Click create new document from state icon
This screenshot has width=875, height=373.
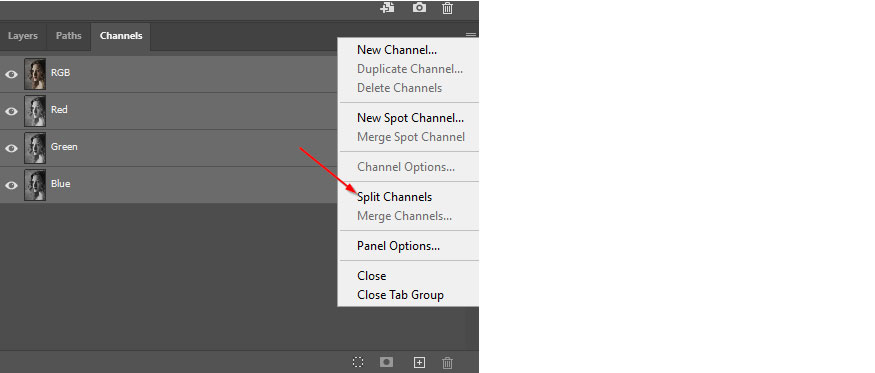[388, 7]
